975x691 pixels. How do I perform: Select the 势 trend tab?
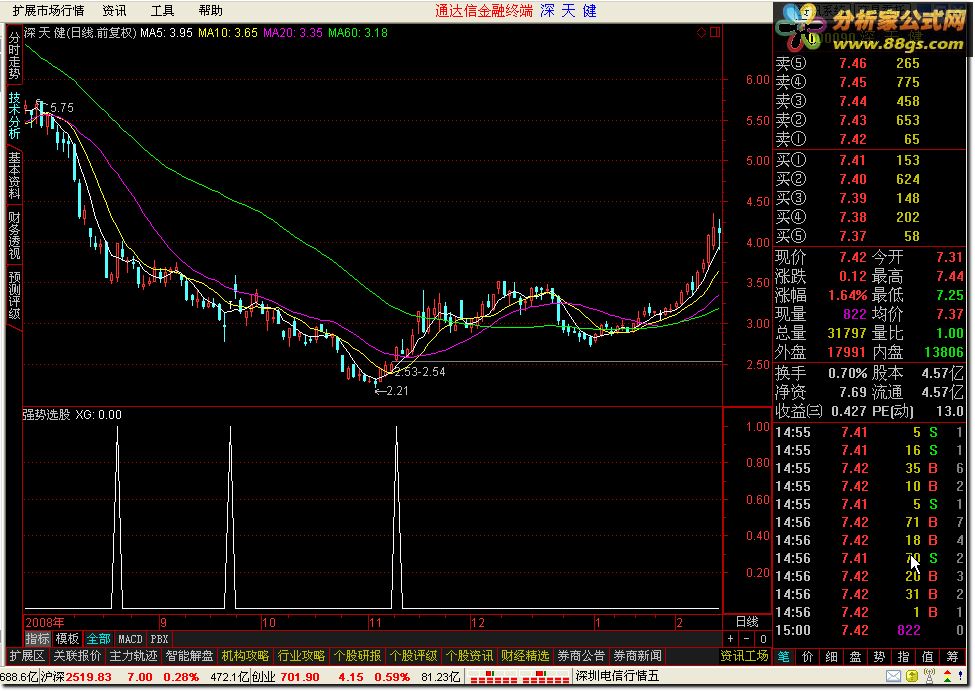click(x=879, y=656)
